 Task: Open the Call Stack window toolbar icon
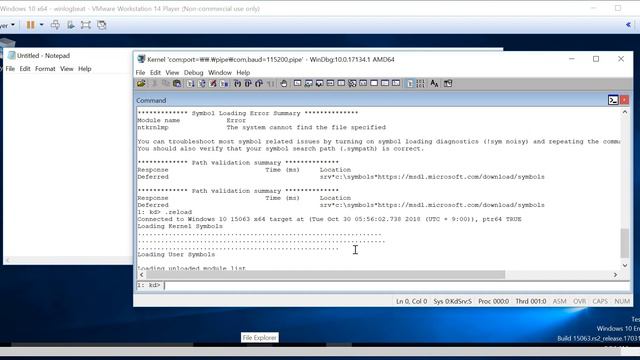pyautogui.click(x=352, y=83)
